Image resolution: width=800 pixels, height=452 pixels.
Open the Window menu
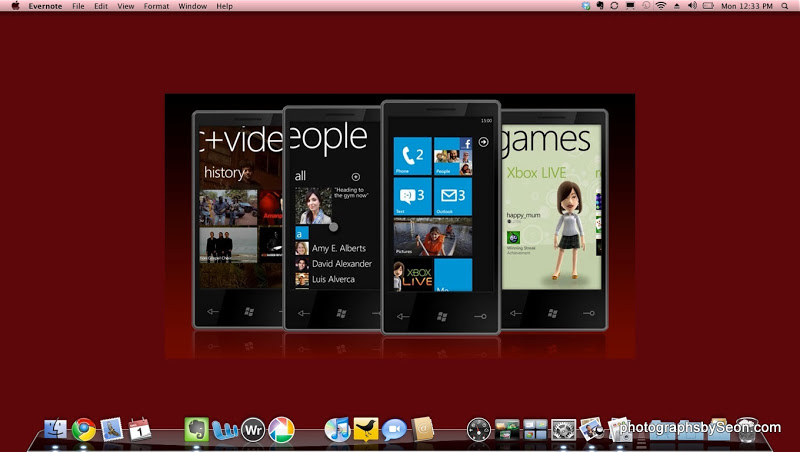pyautogui.click(x=192, y=6)
